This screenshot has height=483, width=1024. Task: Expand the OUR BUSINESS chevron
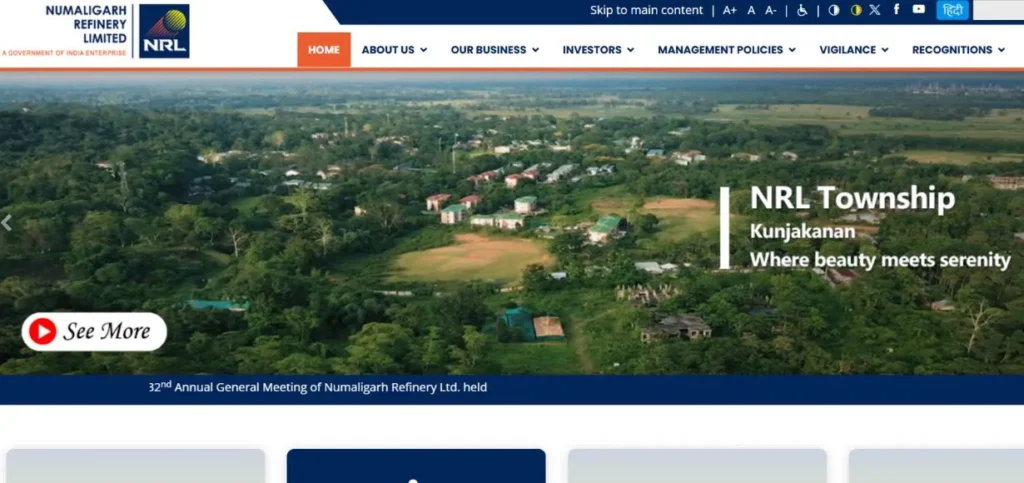click(536, 50)
